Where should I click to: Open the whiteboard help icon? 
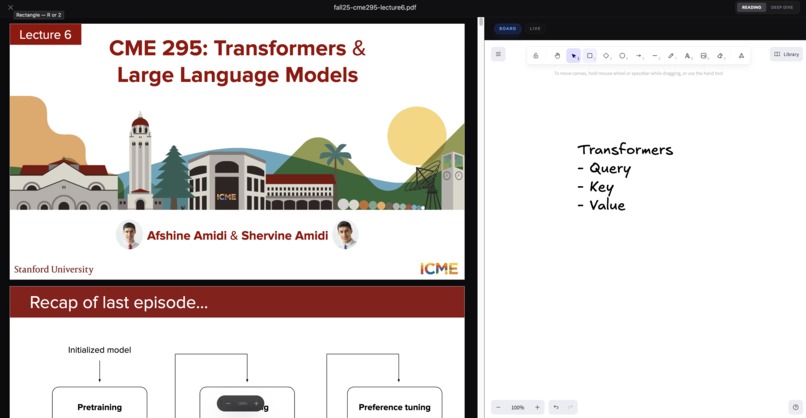point(795,407)
